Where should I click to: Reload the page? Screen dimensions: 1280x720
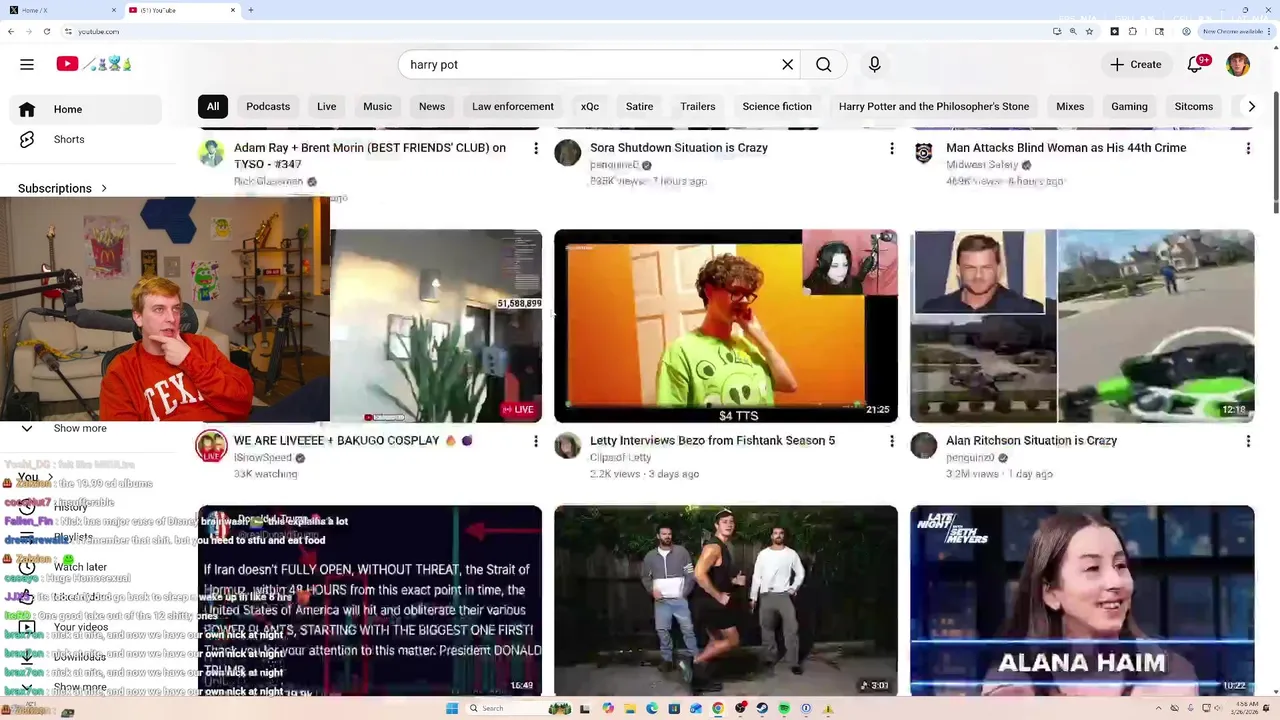[46, 31]
